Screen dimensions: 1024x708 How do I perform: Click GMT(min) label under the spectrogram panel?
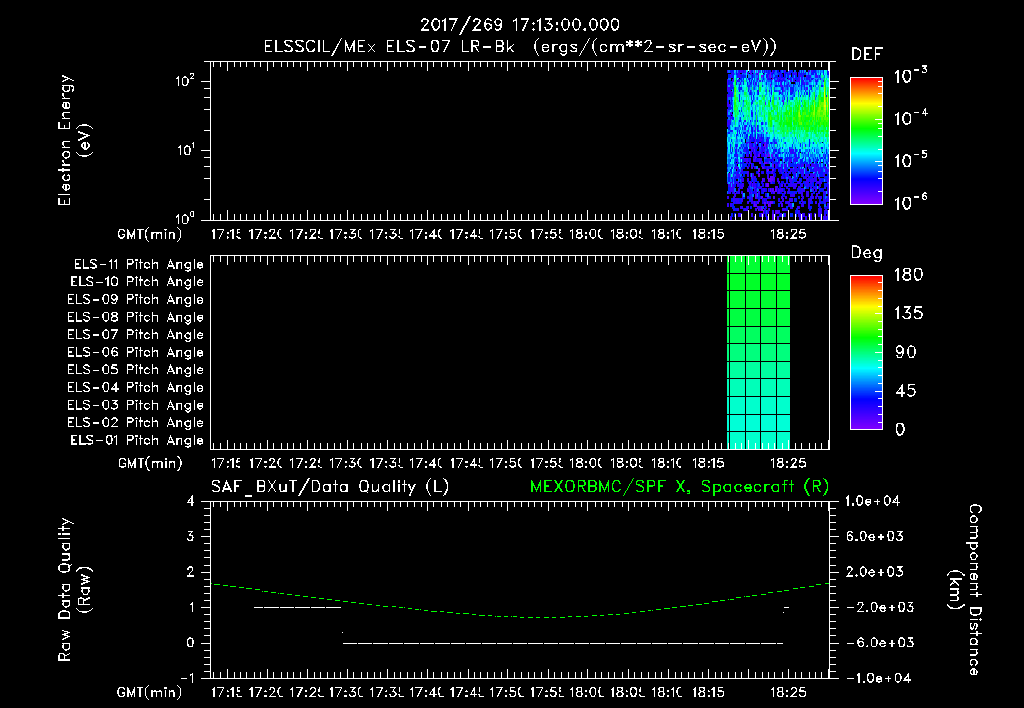[150, 234]
